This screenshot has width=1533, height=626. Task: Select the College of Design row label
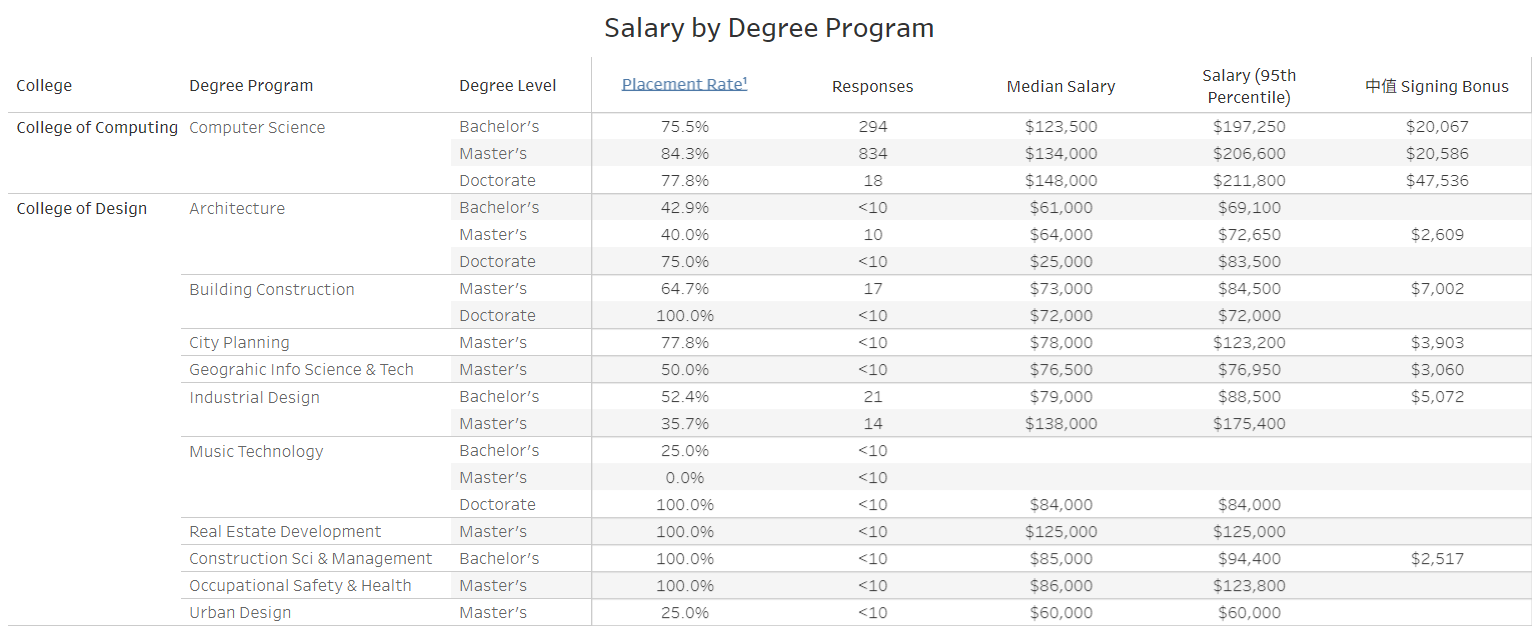[82, 209]
